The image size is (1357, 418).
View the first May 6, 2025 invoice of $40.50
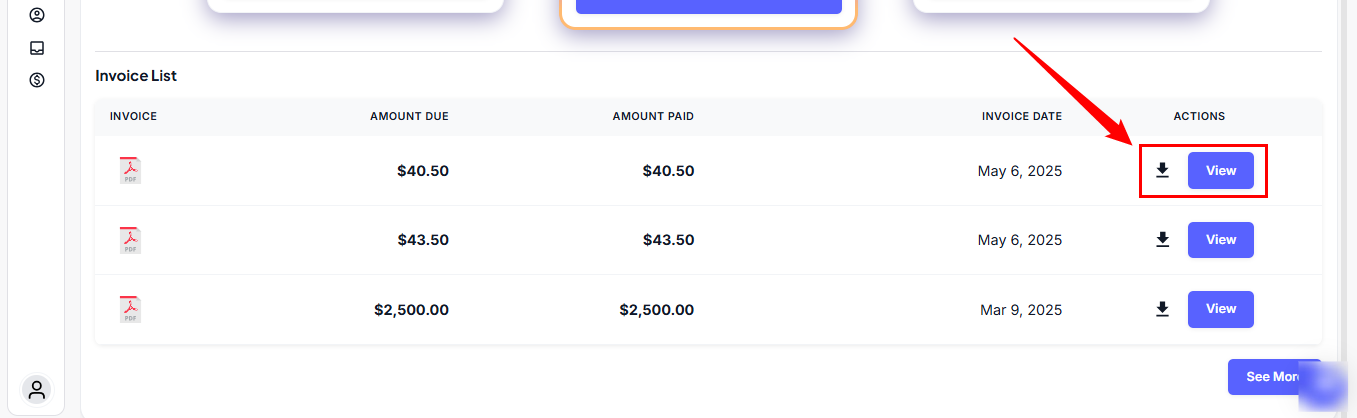1220,171
